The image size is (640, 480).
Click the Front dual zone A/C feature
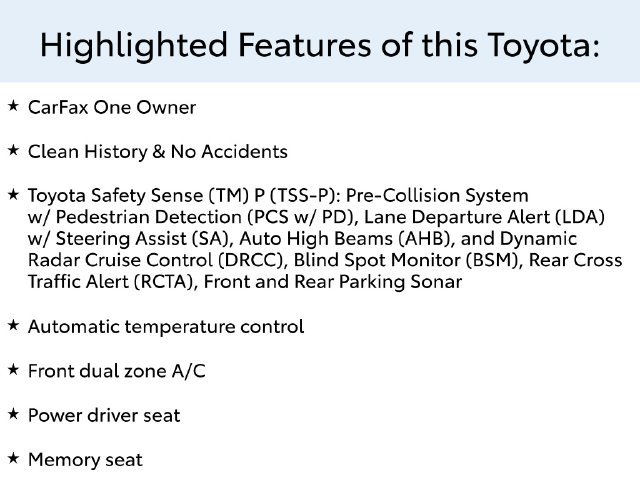click(117, 371)
